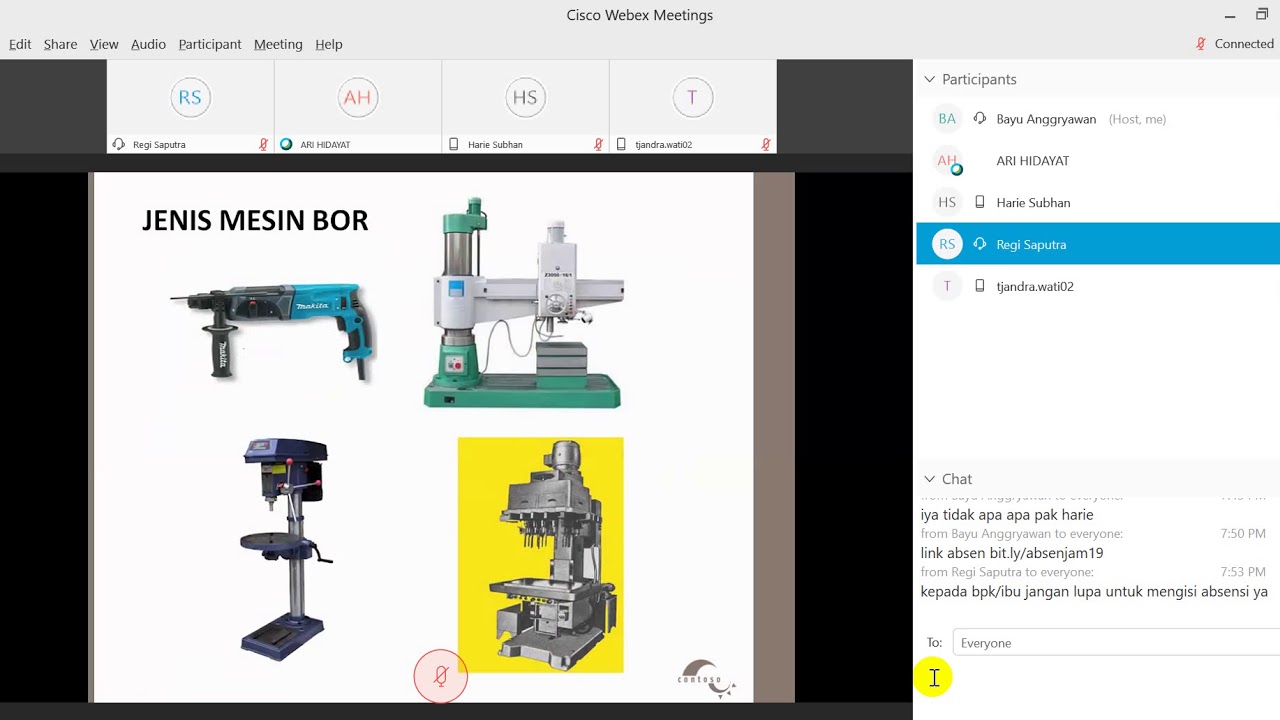Click the phone icon on Harie Subhan video tile
This screenshot has height=720, width=1280.
[454, 144]
